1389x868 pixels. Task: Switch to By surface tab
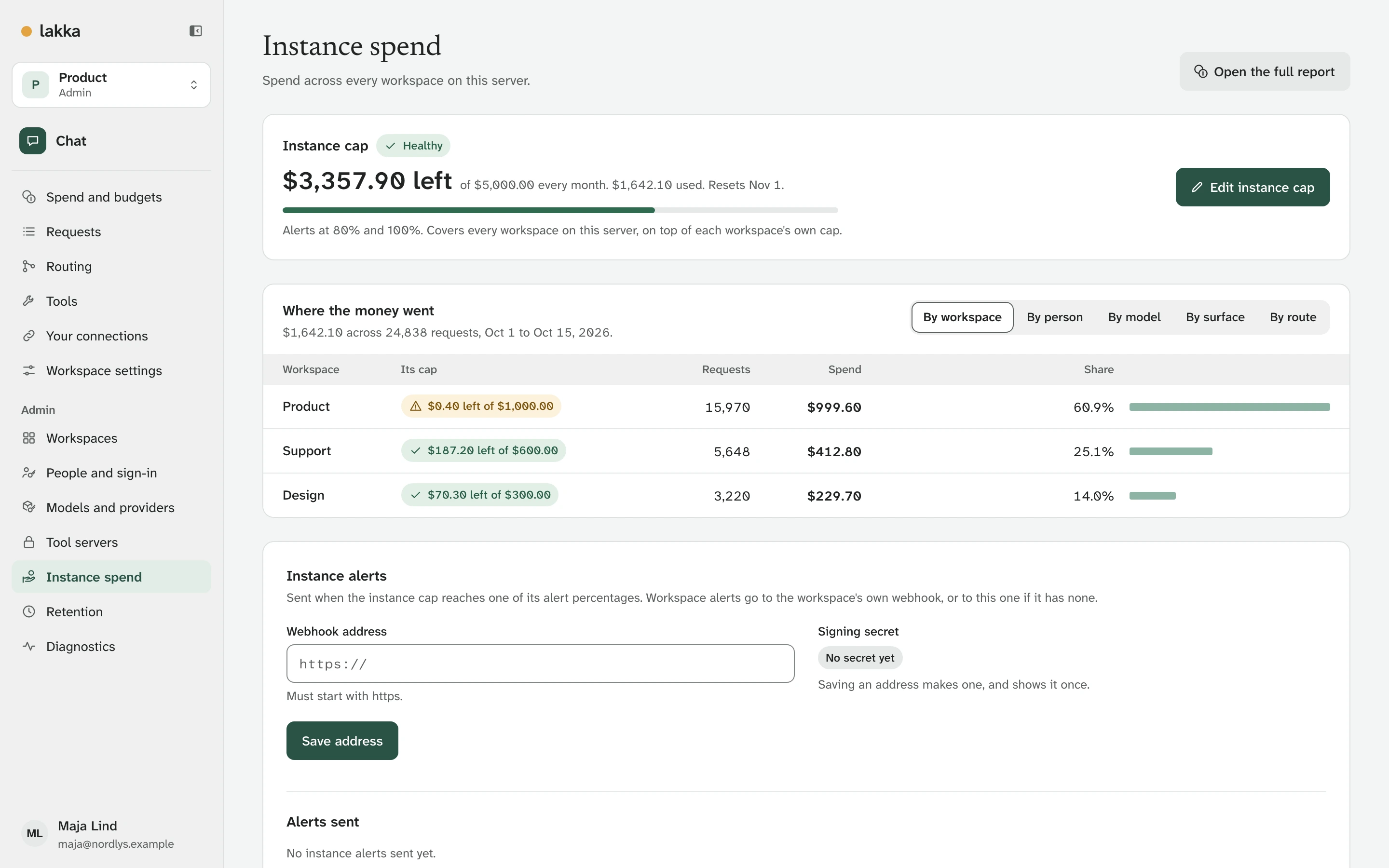(1215, 317)
